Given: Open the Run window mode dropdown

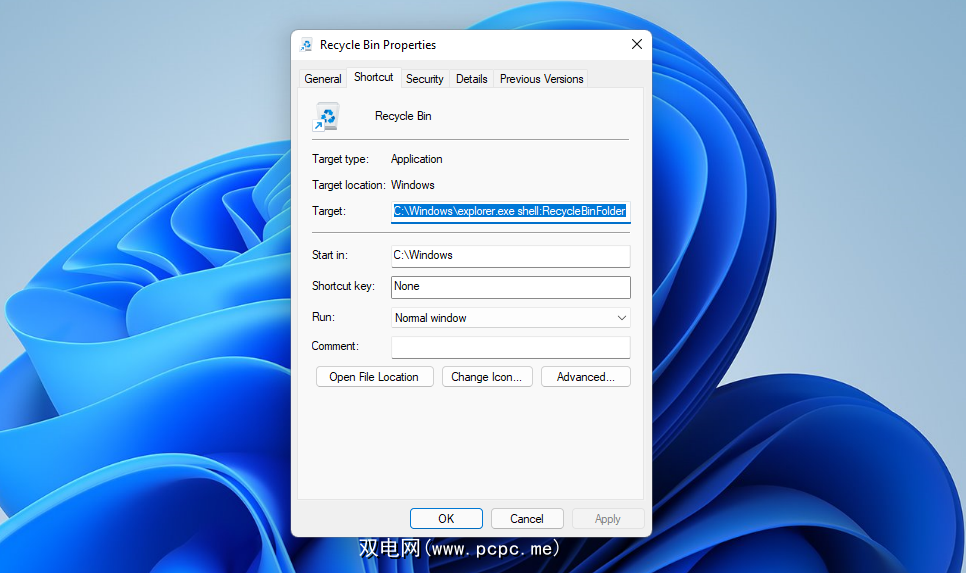Looking at the screenshot, I should (511, 318).
